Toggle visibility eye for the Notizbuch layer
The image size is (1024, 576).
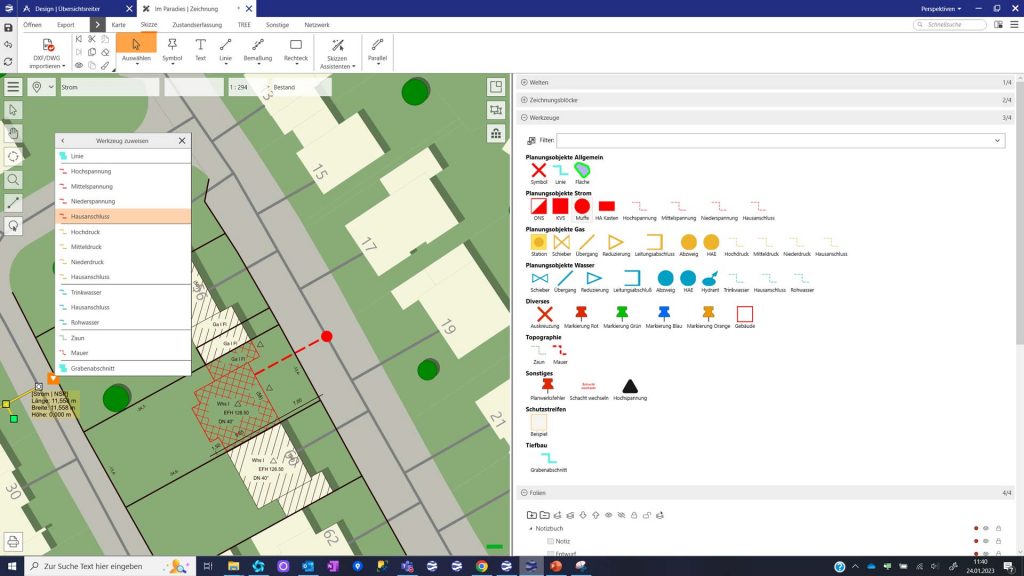985,528
